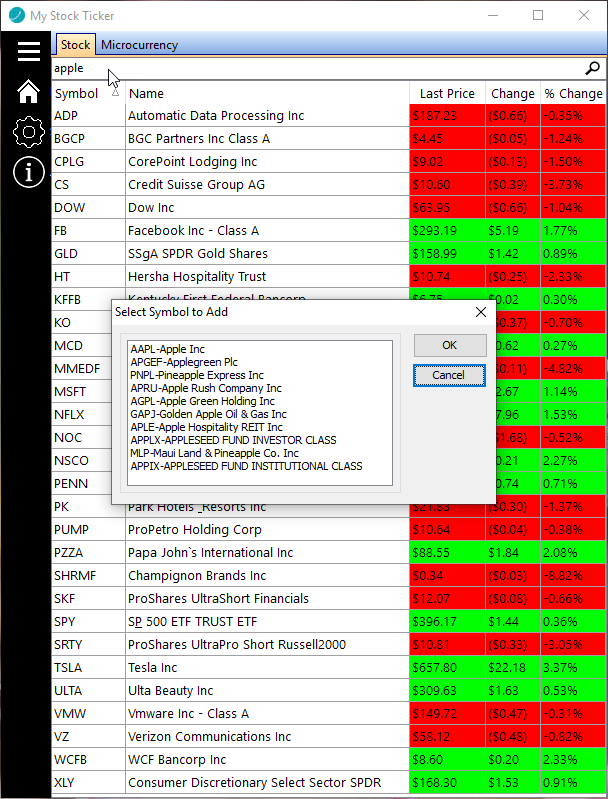Click the BGCP symbol cell

pos(88,139)
